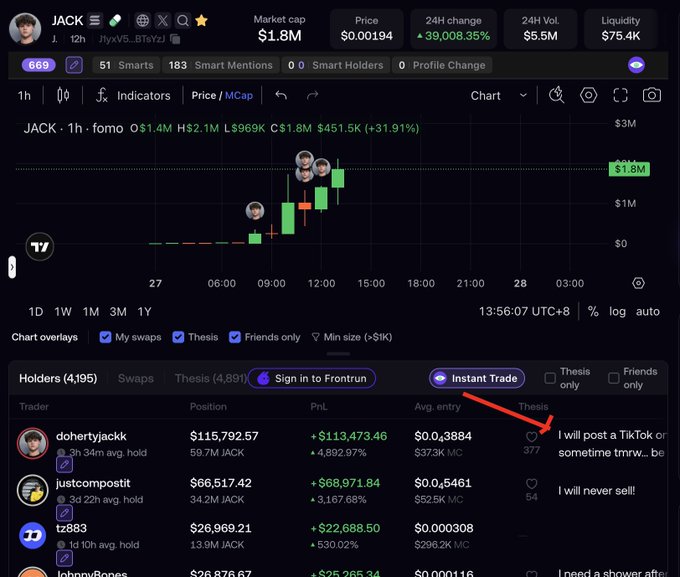Switch chart to MCap view
Image resolution: width=680 pixels, height=577 pixels.
(239, 95)
